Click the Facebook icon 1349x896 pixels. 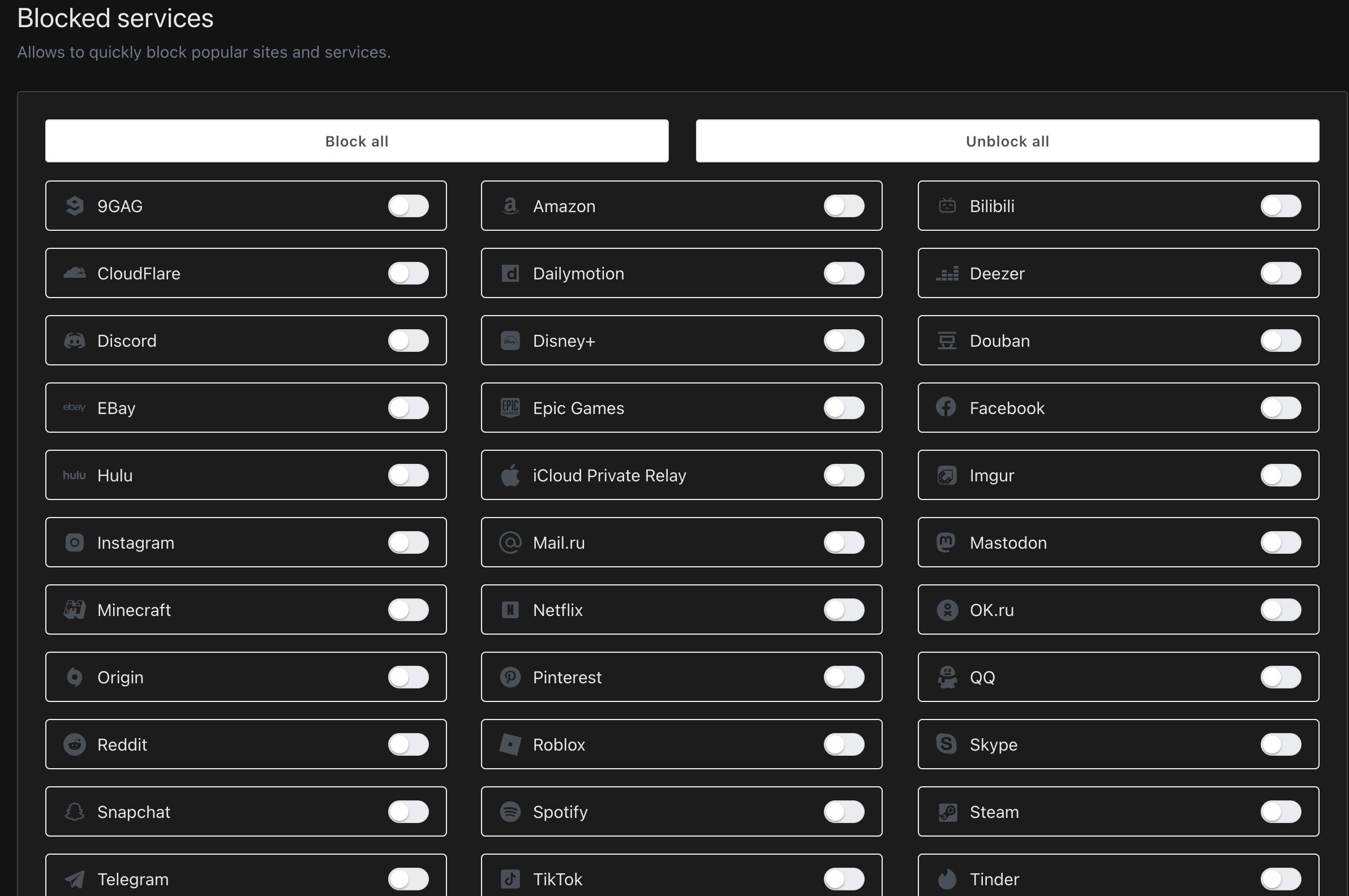click(x=947, y=407)
